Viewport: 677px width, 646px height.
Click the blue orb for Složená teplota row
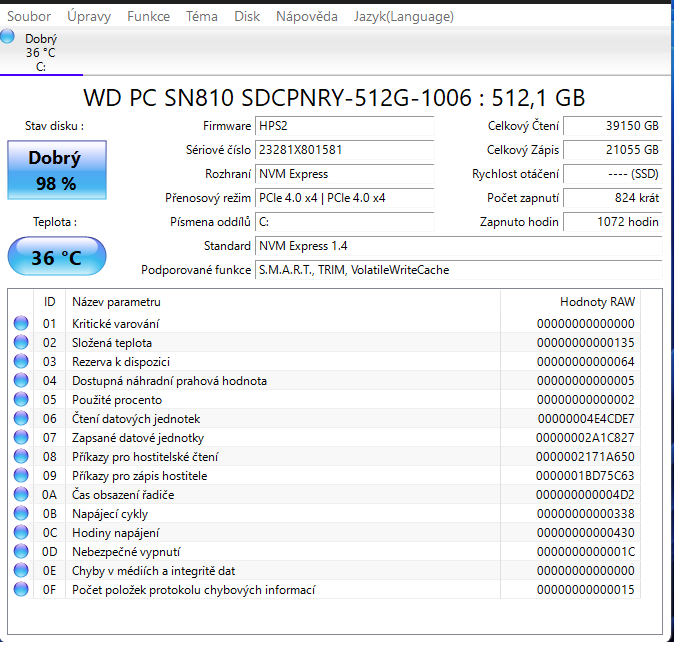click(21, 343)
